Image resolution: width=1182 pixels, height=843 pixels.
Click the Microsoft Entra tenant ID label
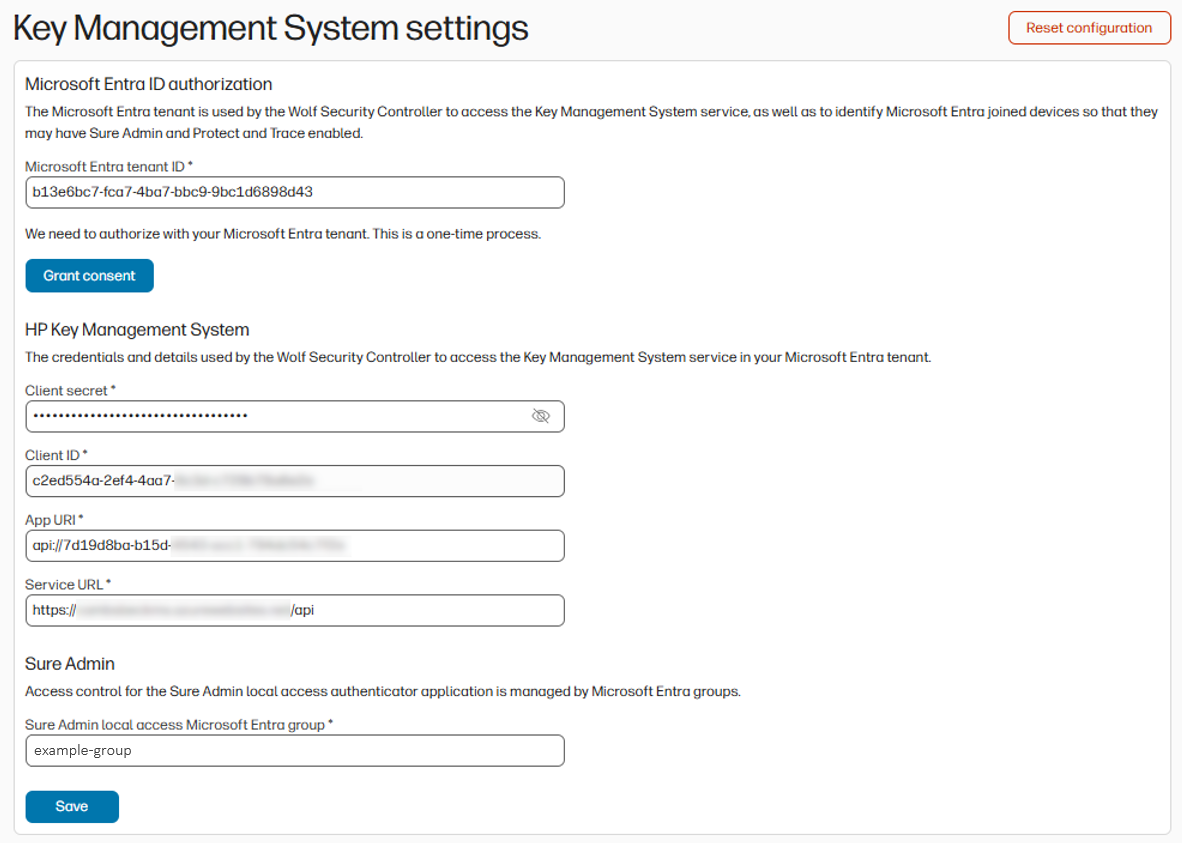[109, 167]
